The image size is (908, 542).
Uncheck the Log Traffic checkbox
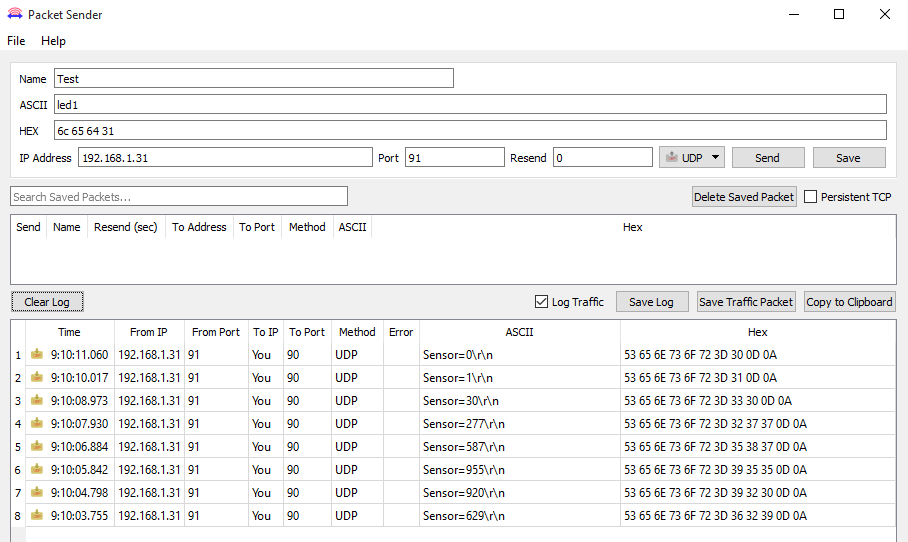(541, 302)
